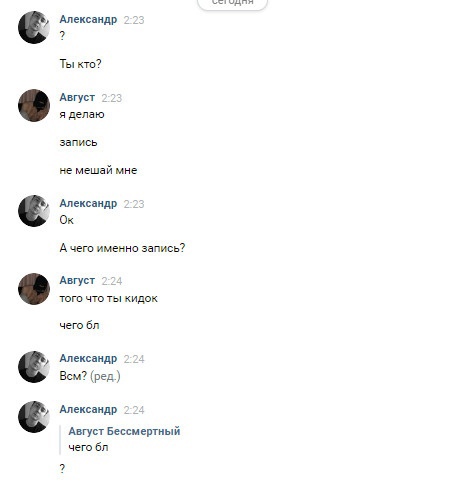
Task: Click sender name Август above "я делаю"
Action: [77, 97]
